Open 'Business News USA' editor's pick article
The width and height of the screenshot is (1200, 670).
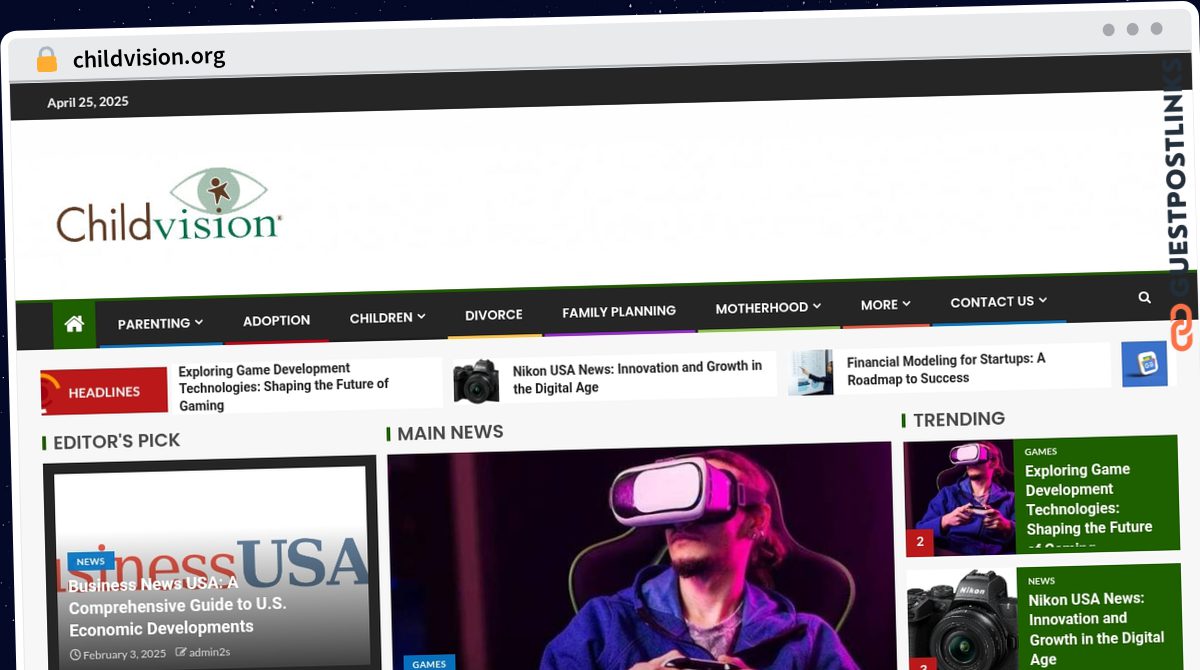pos(177,605)
